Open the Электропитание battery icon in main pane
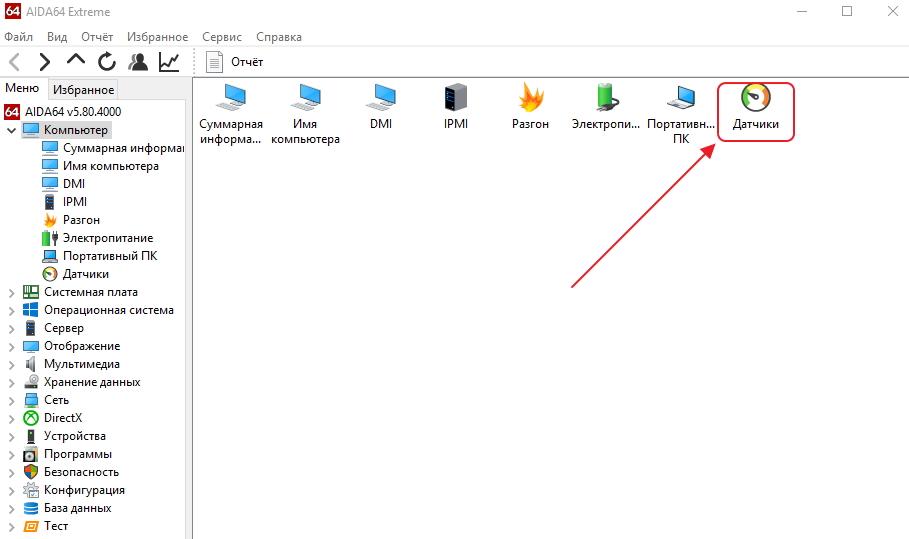909x539 pixels. [606, 107]
